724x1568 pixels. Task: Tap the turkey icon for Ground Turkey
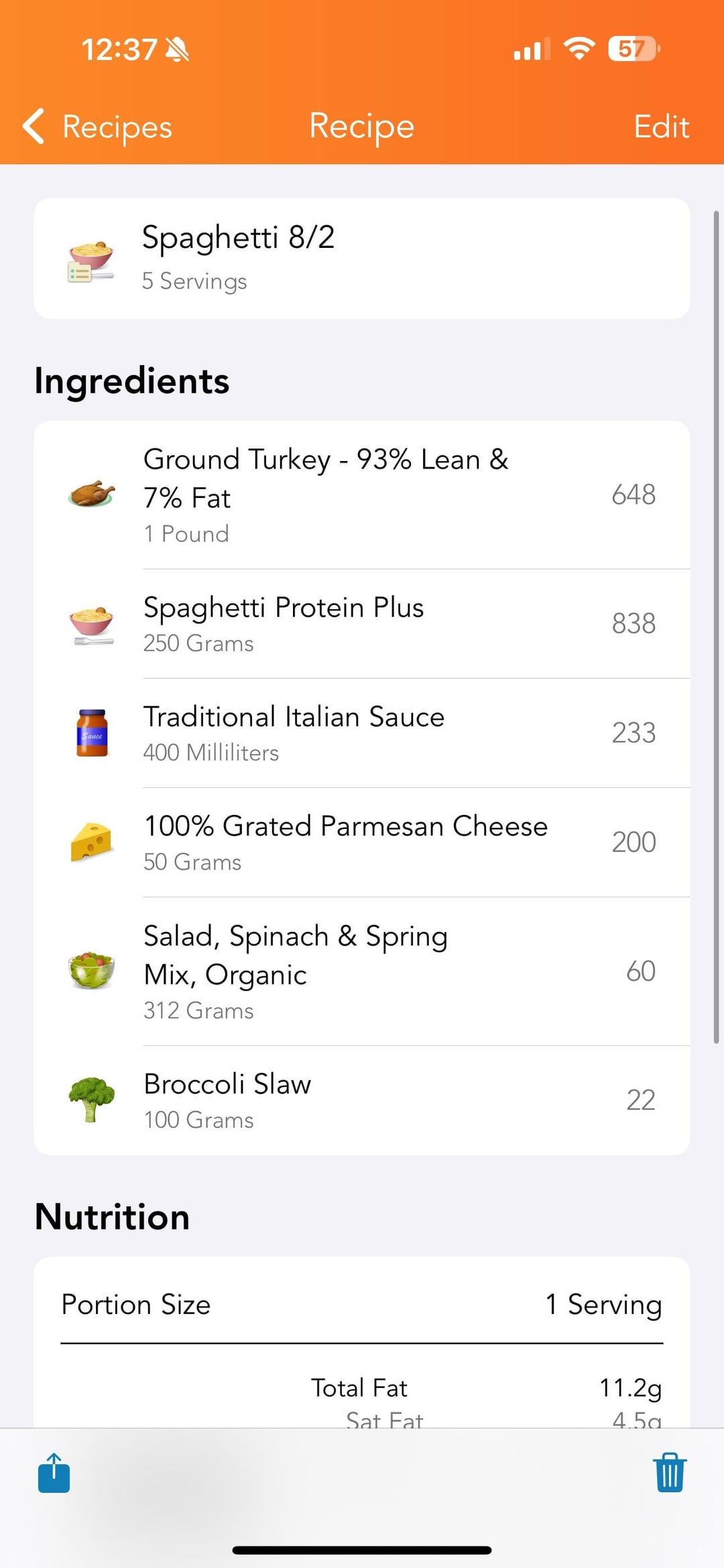pos(92,495)
